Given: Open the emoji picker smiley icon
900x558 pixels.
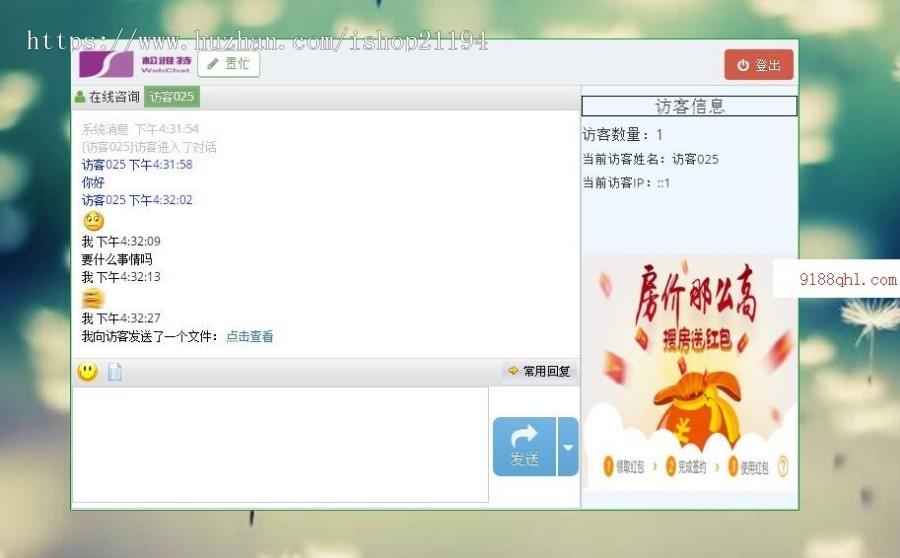Looking at the screenshot, I should (87, 372).
